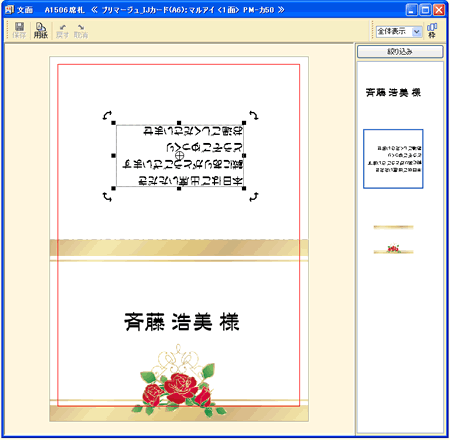Click the top-right rotate handle of text box
450x440 pixels.
[x=254, y=115]
